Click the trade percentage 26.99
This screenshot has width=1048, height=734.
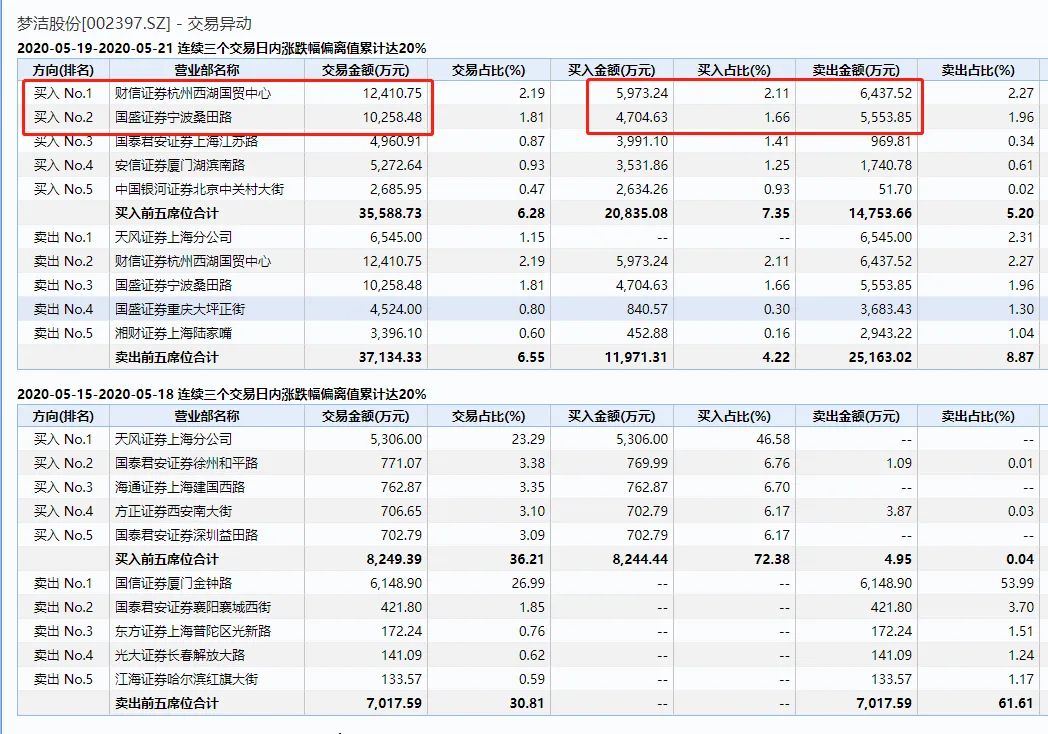pyautogui.click(x=528, y=584)
